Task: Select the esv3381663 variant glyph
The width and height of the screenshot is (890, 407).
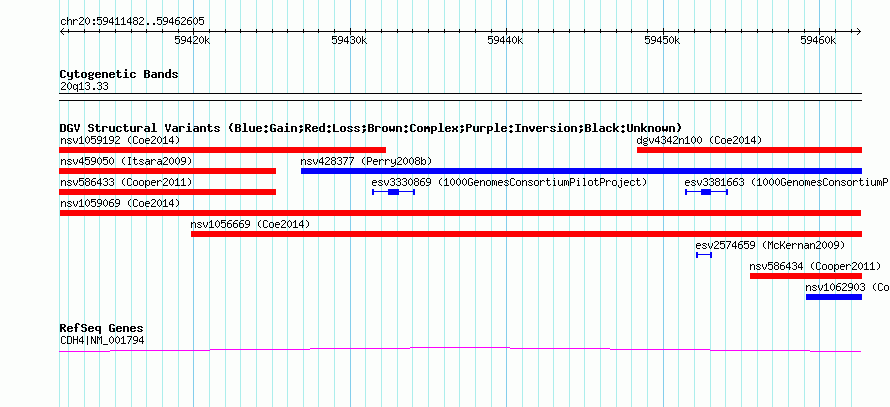Action: 707,192
